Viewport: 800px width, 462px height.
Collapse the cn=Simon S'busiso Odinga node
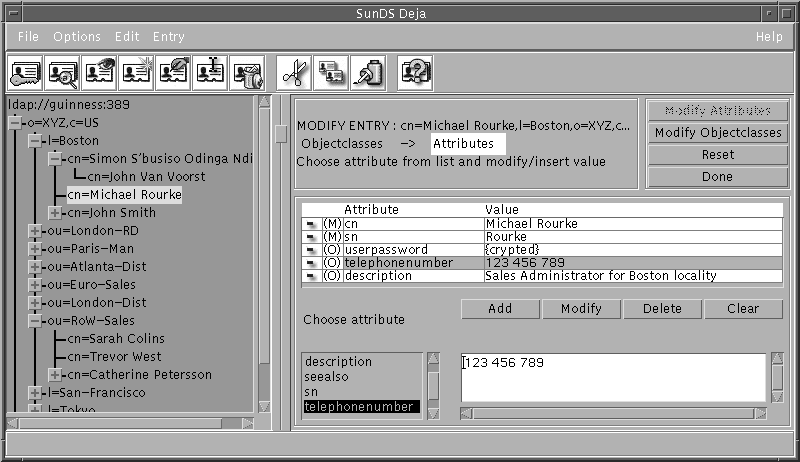(55, 159)
